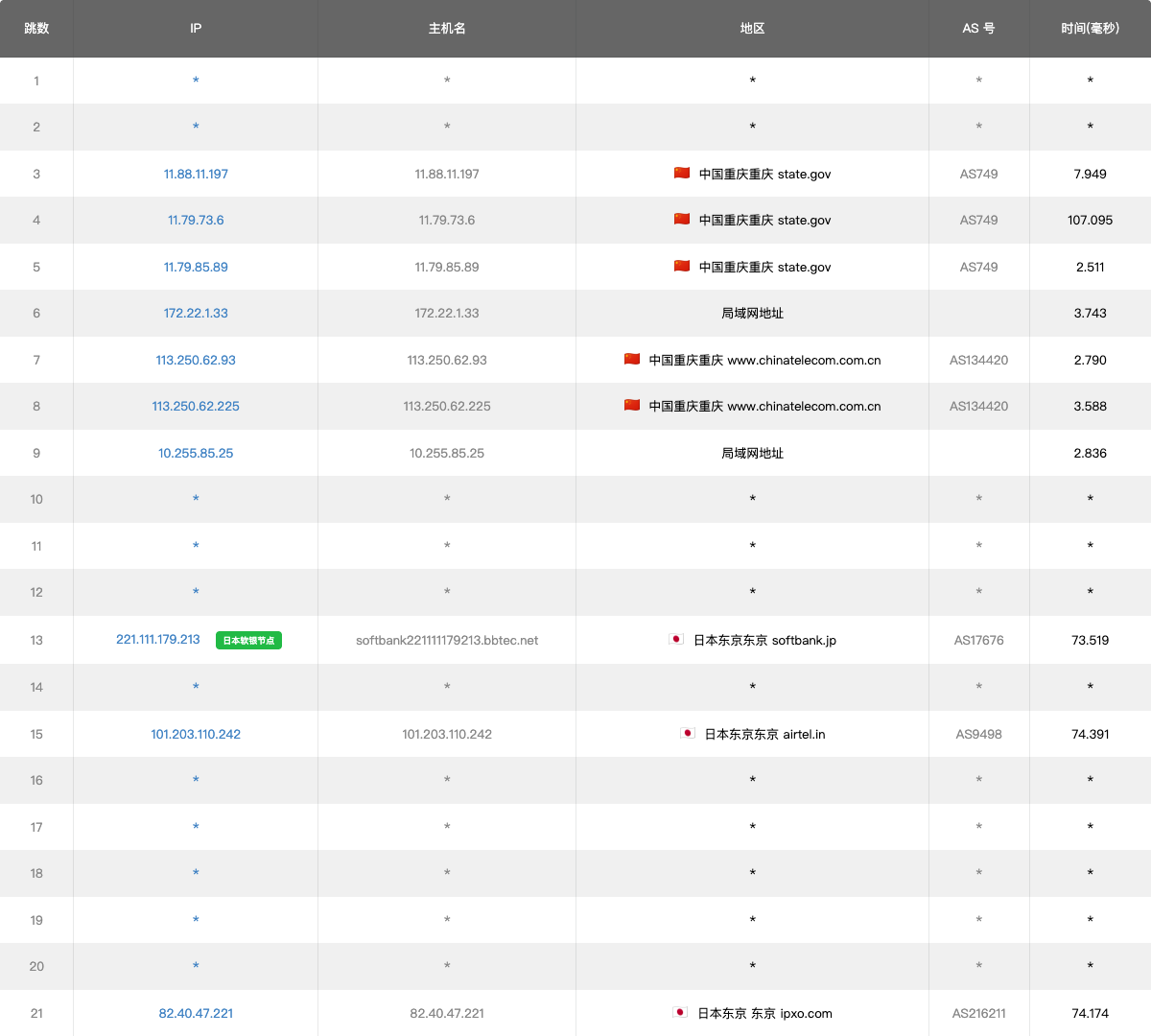Screen dimensions: 1151x1036
Task: Click the AS 号 column header
Action: pos(978,29)
